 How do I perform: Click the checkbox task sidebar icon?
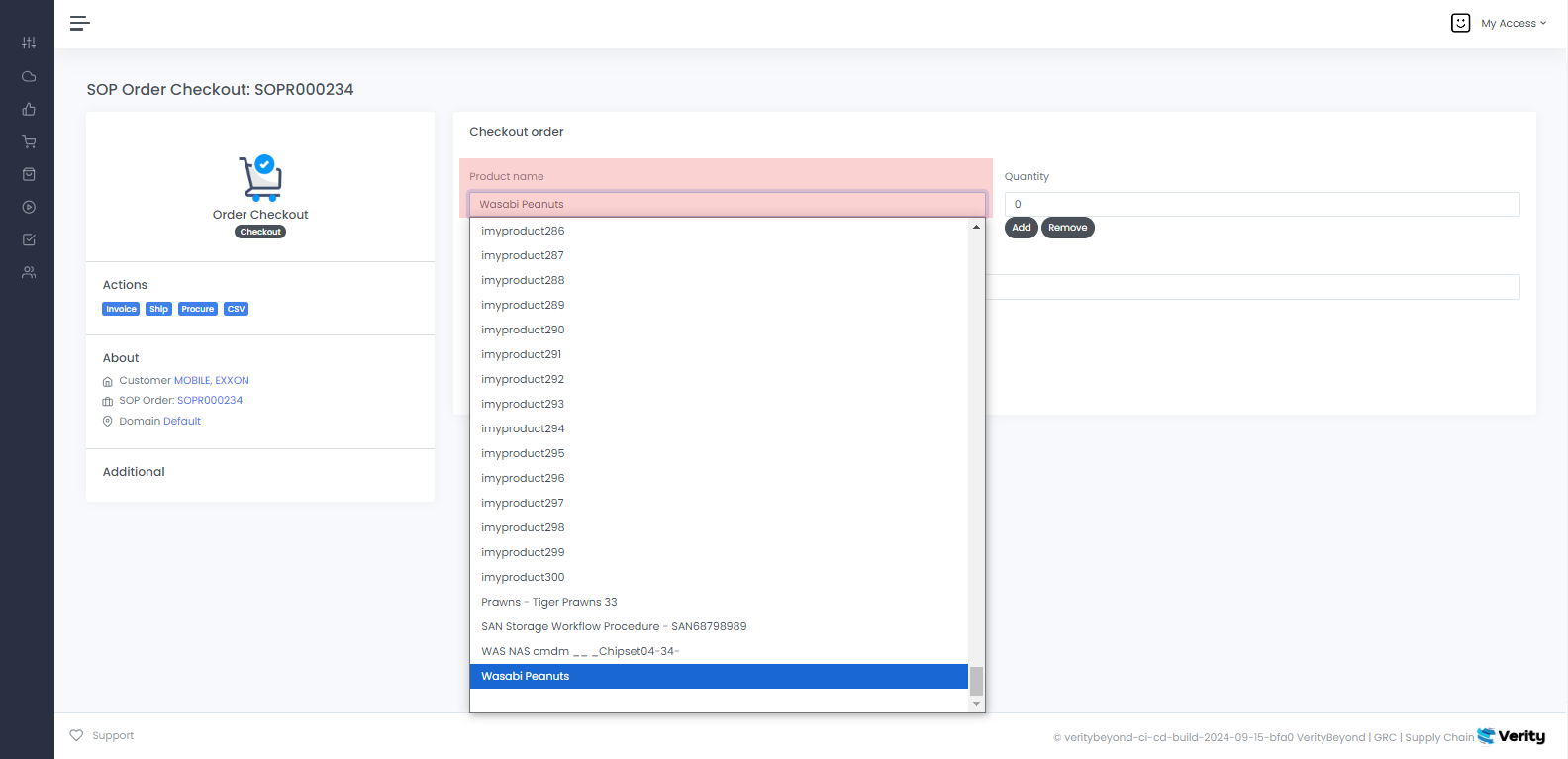[x=29, y=239]
